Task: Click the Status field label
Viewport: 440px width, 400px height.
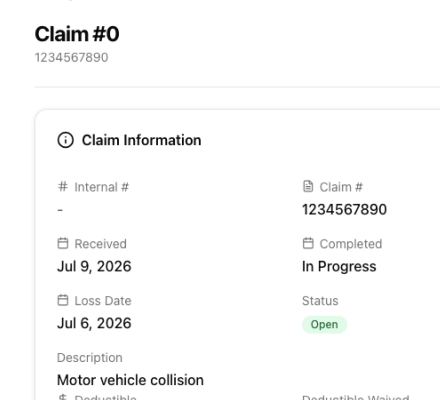Action: point(320,301)
